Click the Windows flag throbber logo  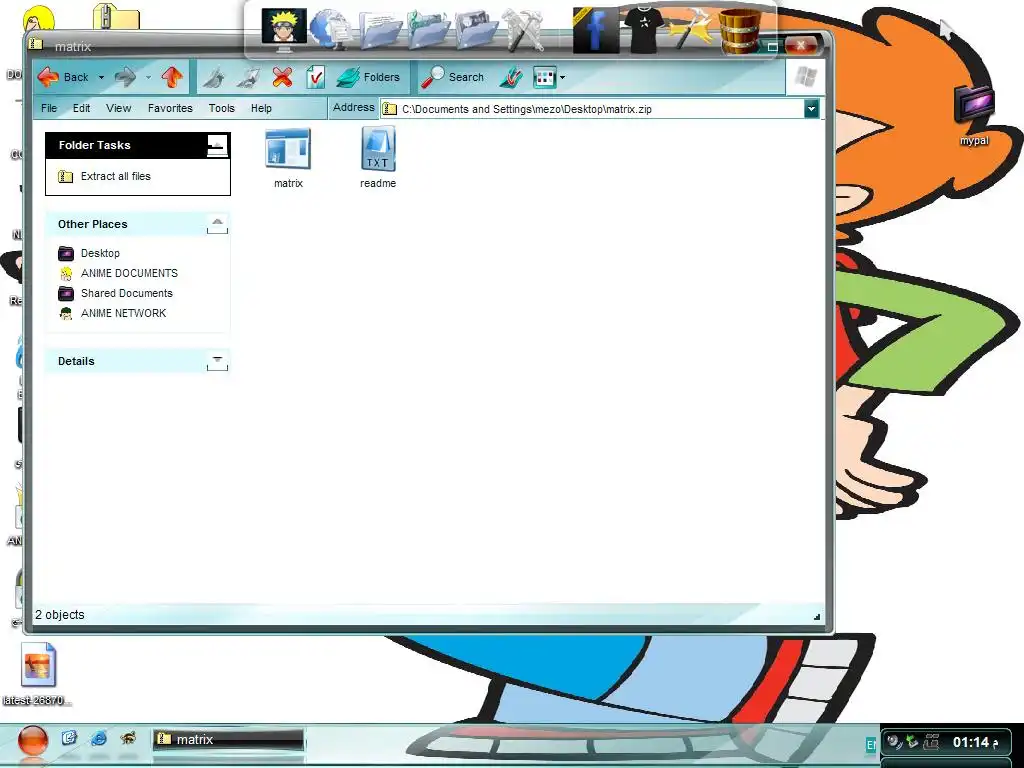[805, 77]
